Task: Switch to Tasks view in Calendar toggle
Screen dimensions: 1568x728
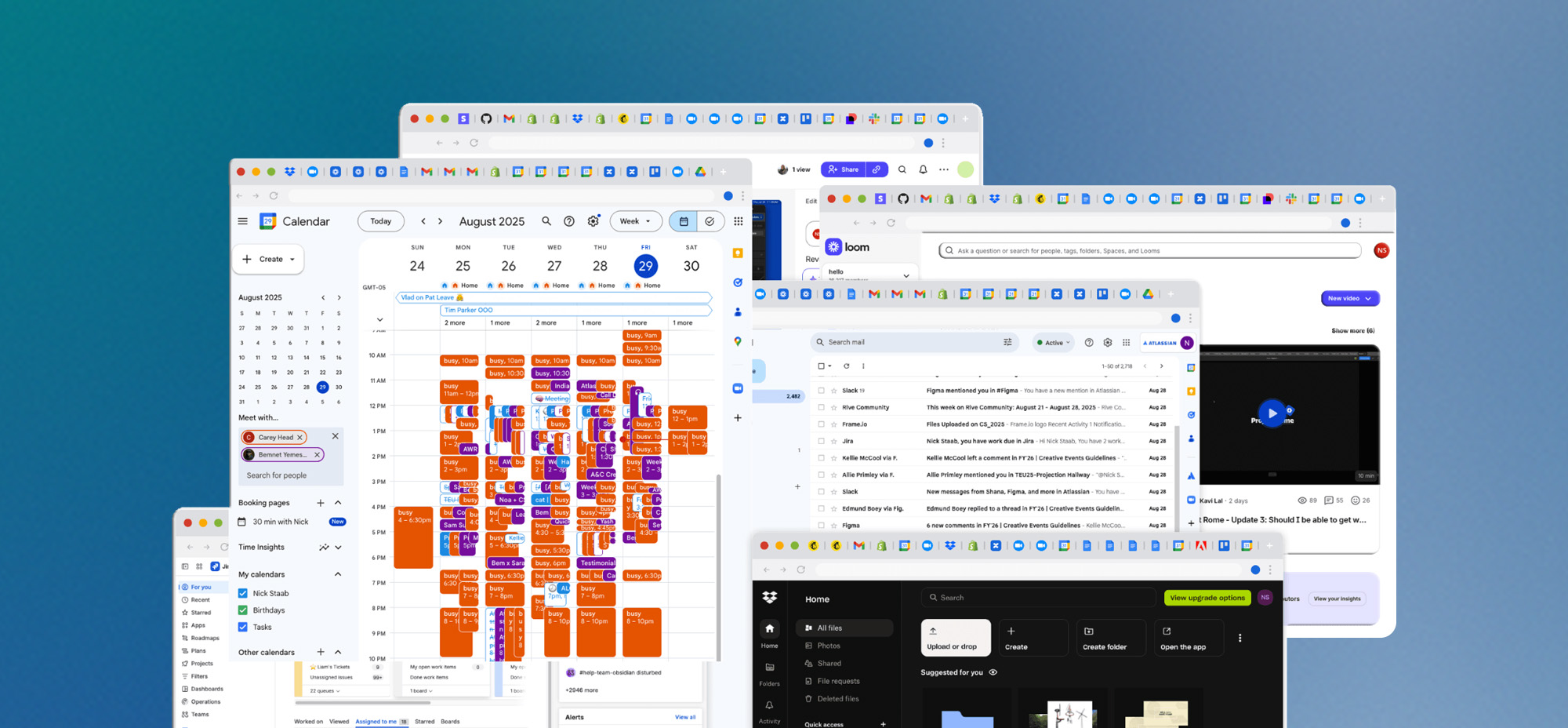Action: click(x=710, y=221)
